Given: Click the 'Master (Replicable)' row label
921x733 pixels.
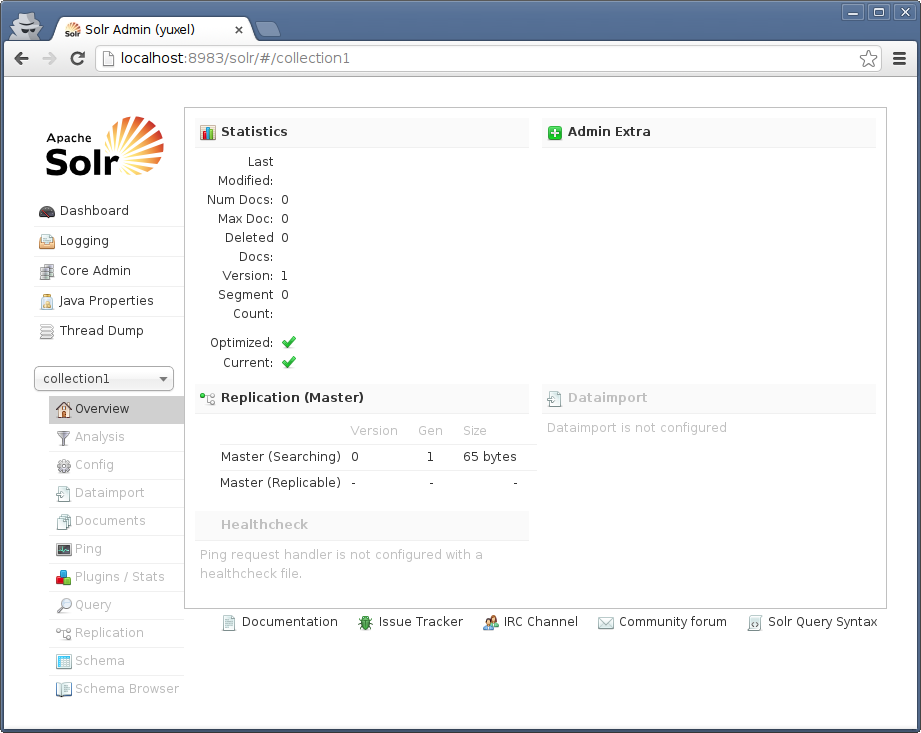Looking at the screenshot, I should [280, 483].
